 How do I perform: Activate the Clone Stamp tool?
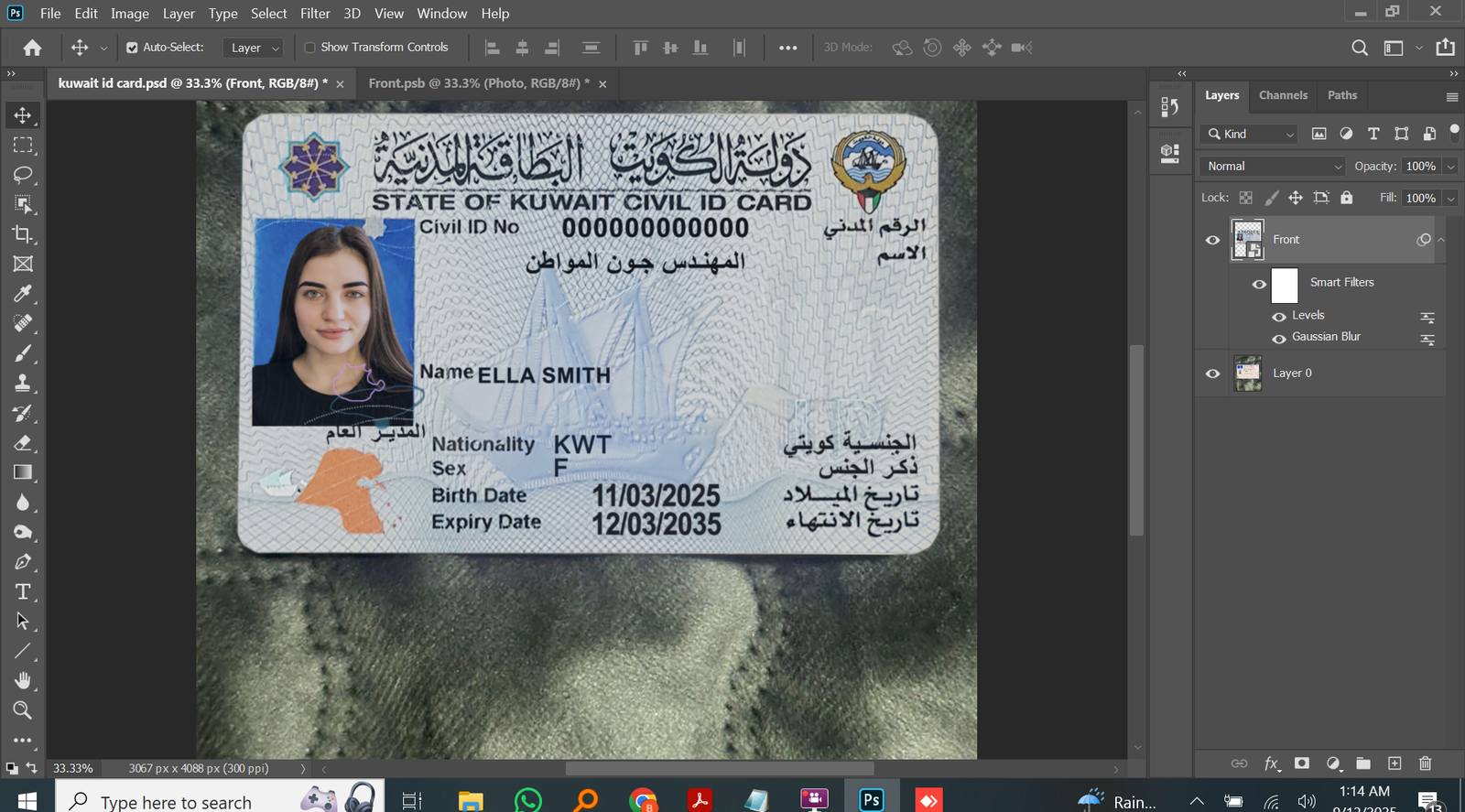click(x=23, y=383)
